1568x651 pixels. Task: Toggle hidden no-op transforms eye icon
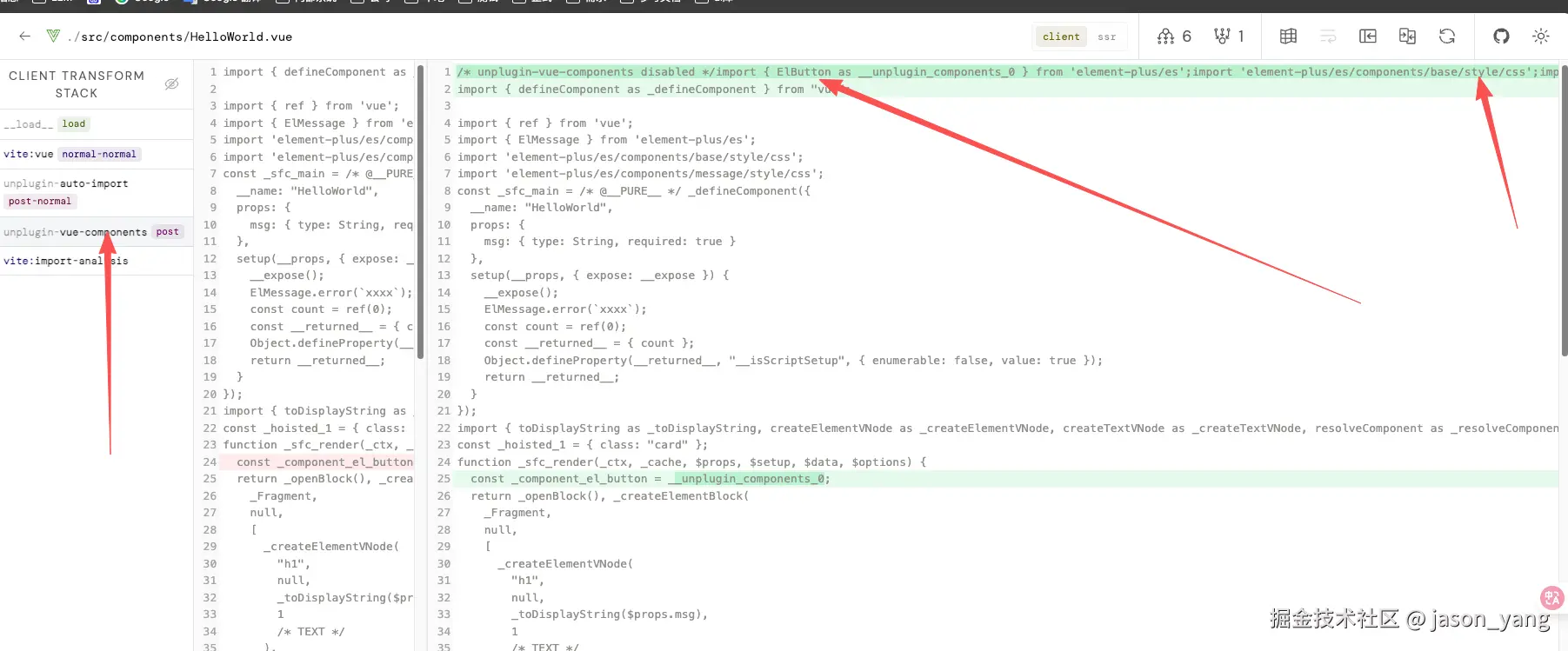(171, 83)
